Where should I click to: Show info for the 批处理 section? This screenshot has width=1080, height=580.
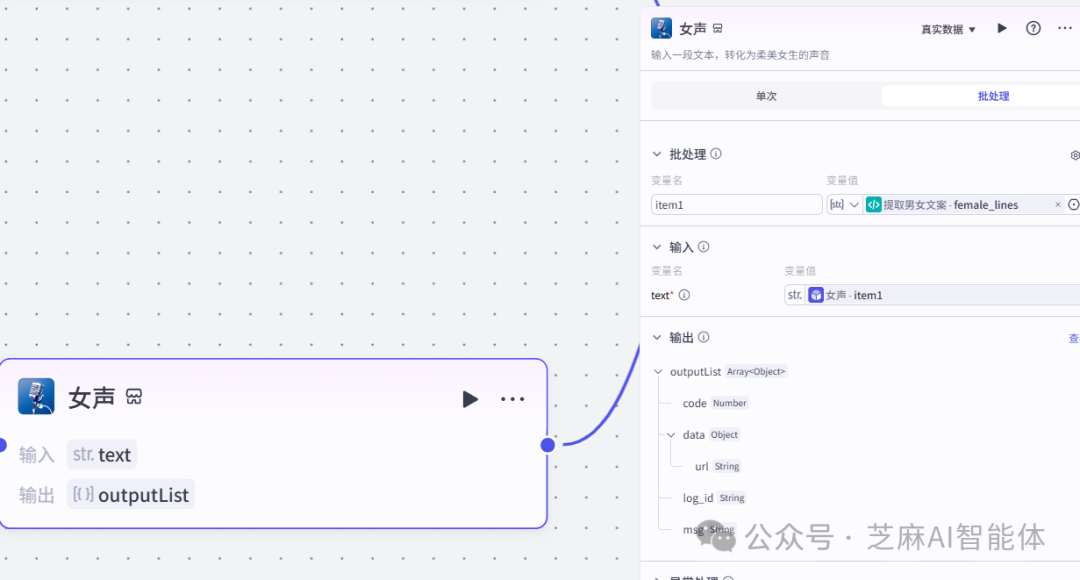716,154
